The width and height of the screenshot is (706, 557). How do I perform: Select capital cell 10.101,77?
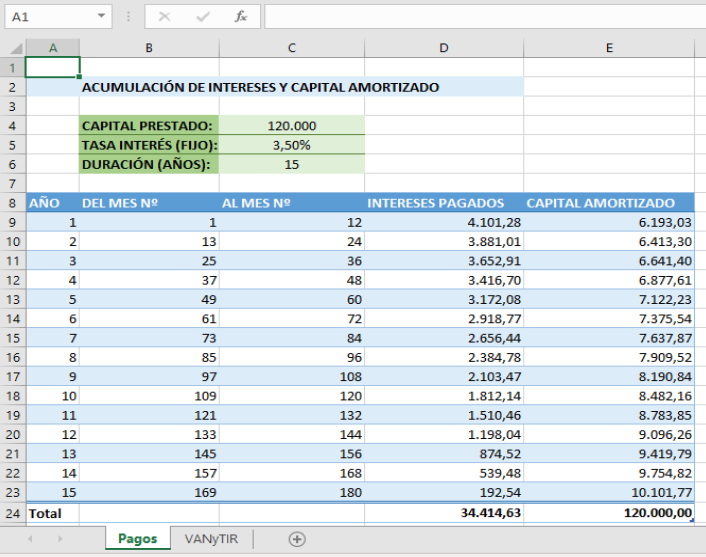pyautogui.click(x=609, y=493)
